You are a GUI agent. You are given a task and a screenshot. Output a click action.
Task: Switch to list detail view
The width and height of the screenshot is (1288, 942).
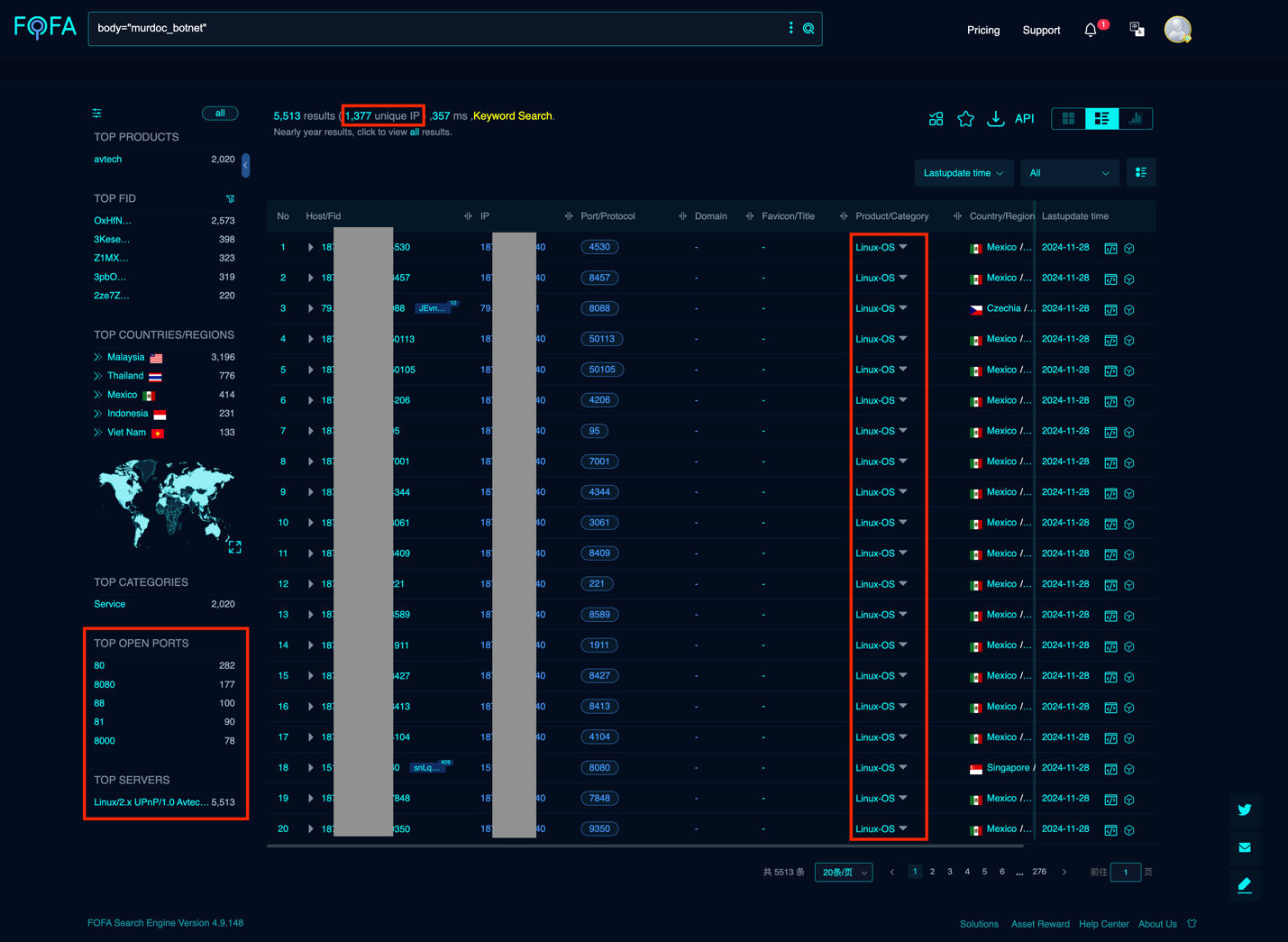click(1101, 118)
